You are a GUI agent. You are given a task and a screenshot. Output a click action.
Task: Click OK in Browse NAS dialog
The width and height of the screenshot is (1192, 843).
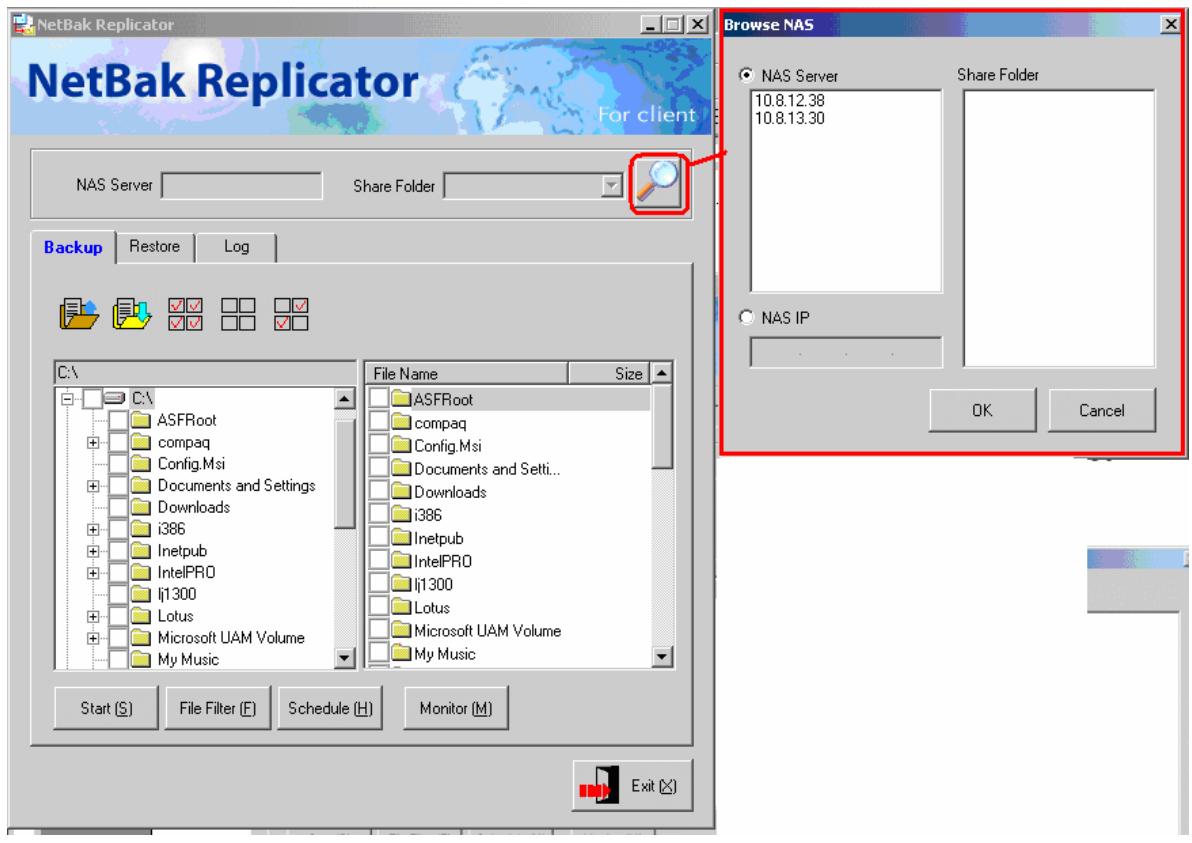coord(982,410)
